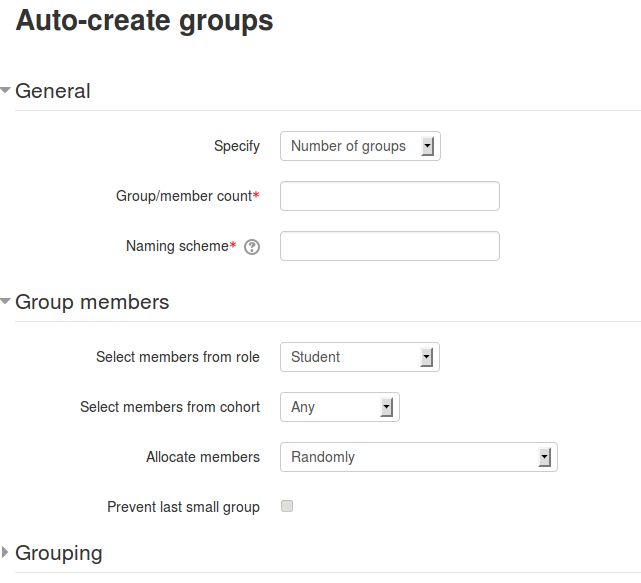
Task: Focus the Group/member count input field
Action: (390, 196)
